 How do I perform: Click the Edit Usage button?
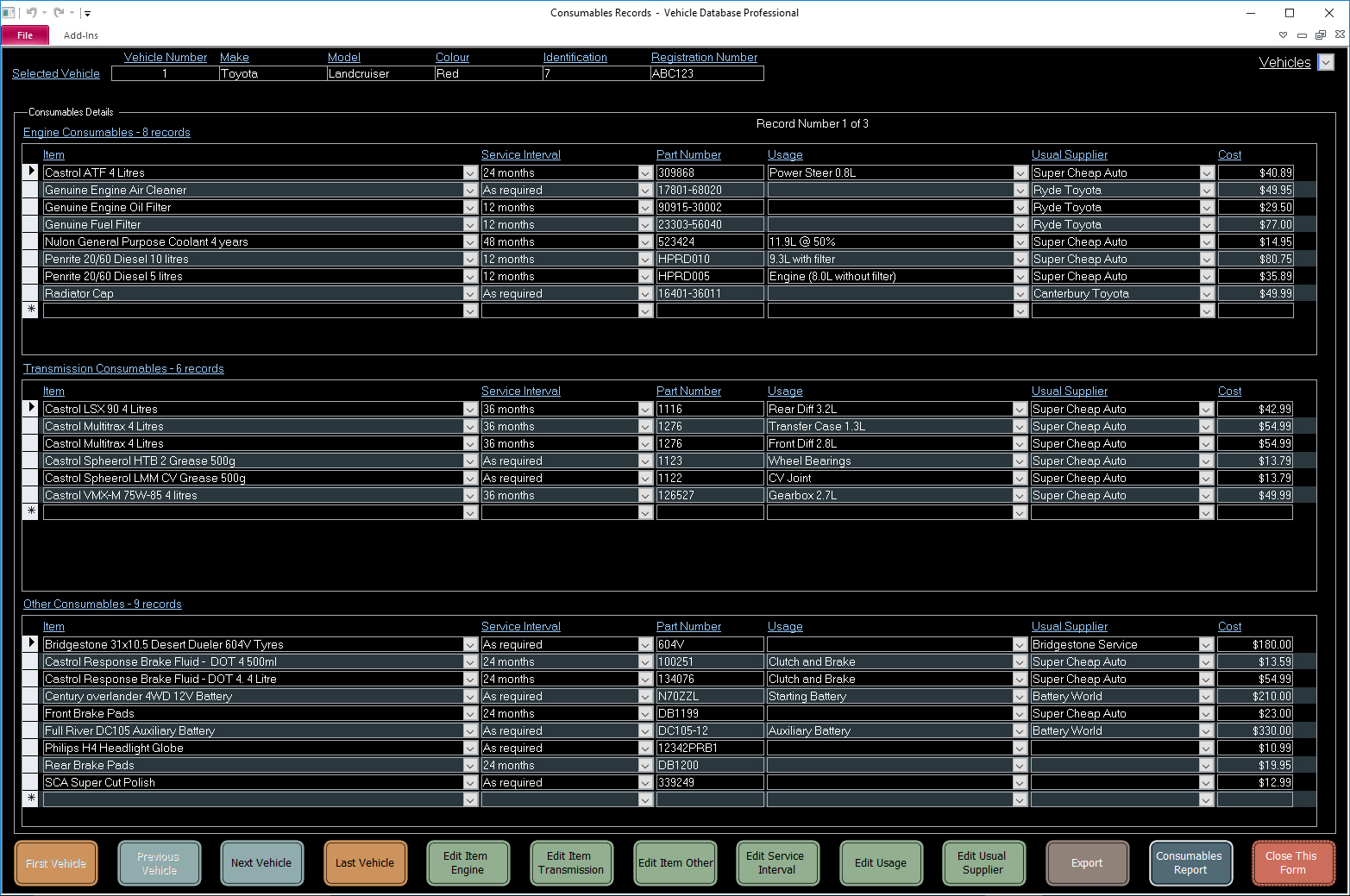point(881,863)
